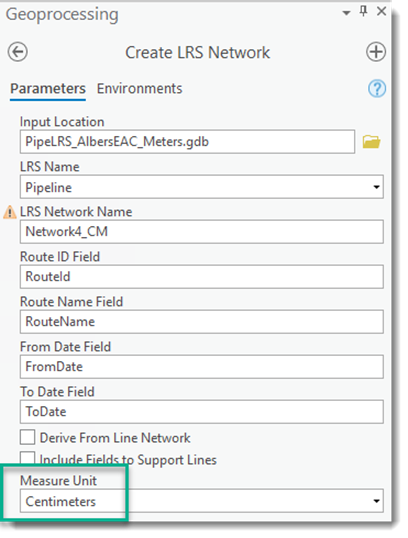Toggle the Geoprocessing pane pin icon
Screen dimensions: 408x538
pos(363,11)
